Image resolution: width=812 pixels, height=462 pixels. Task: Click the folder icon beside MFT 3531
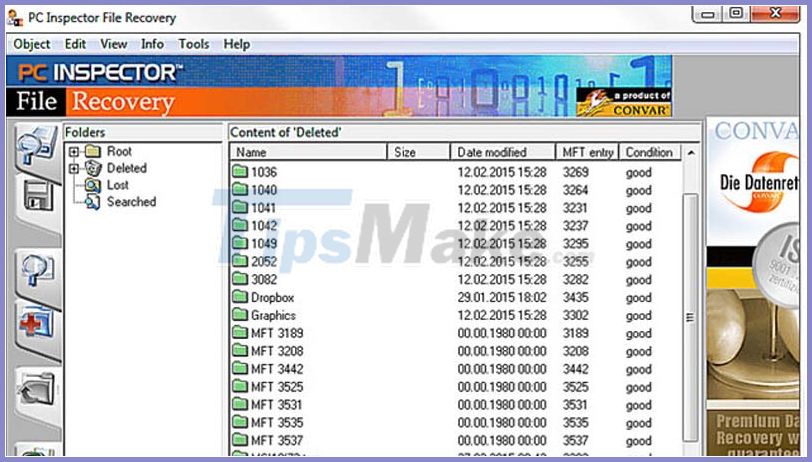point(240,404)
